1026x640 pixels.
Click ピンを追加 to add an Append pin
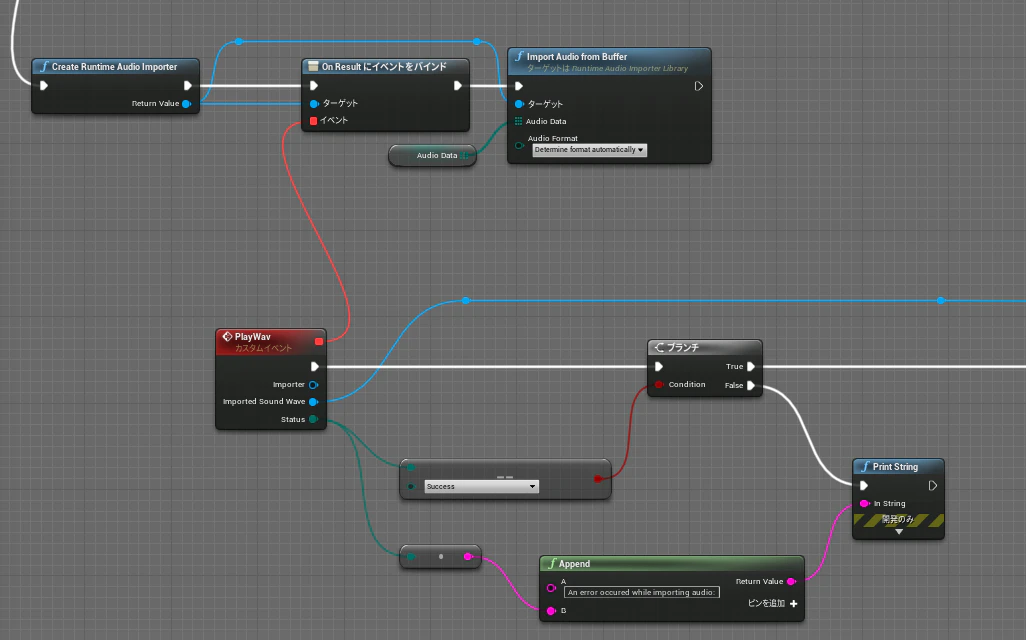[773, 603]
